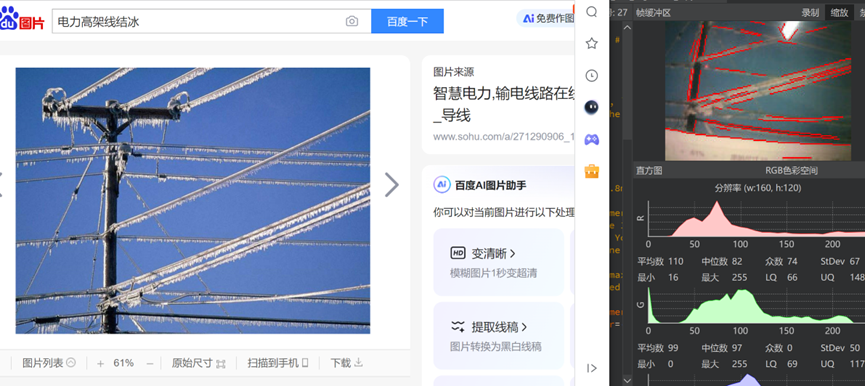This screenshot has width=865, height=386.
Task: Open the dark round assistant sidebar icon
Action: pos(591,107)
